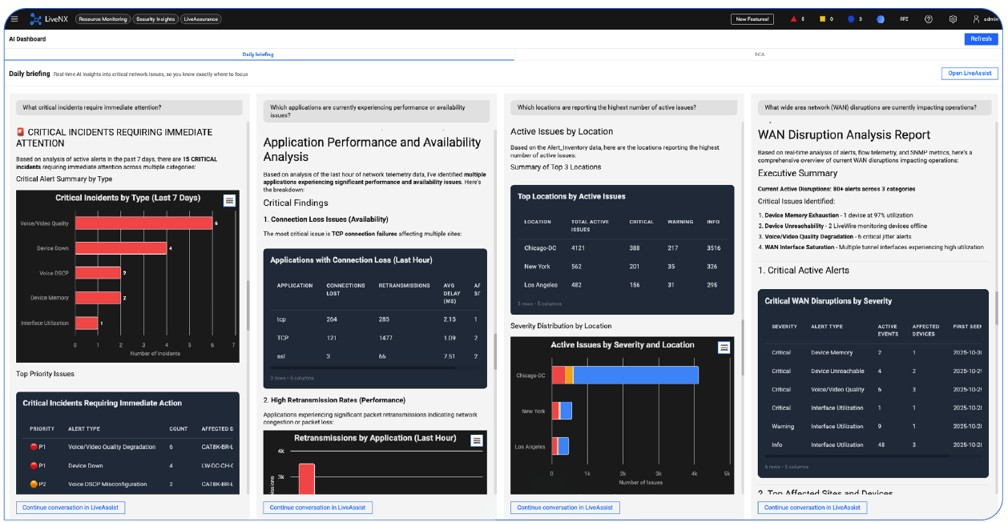The width and height of the screenshot is (1008, 522).
Task: Open Security Insights section
Action: pos(156,19)
